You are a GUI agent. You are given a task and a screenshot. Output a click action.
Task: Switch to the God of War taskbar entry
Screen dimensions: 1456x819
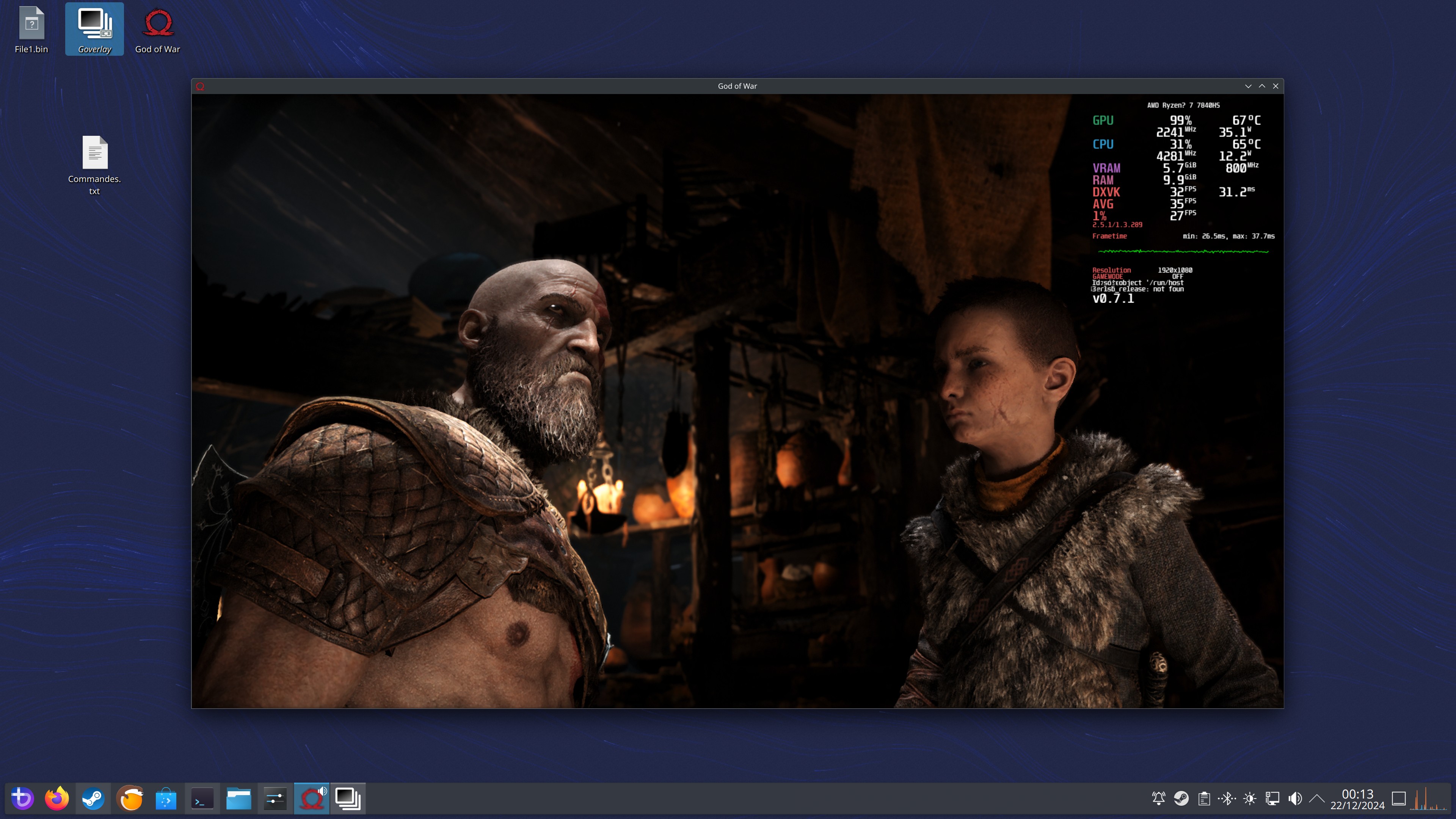coord(311,798)
